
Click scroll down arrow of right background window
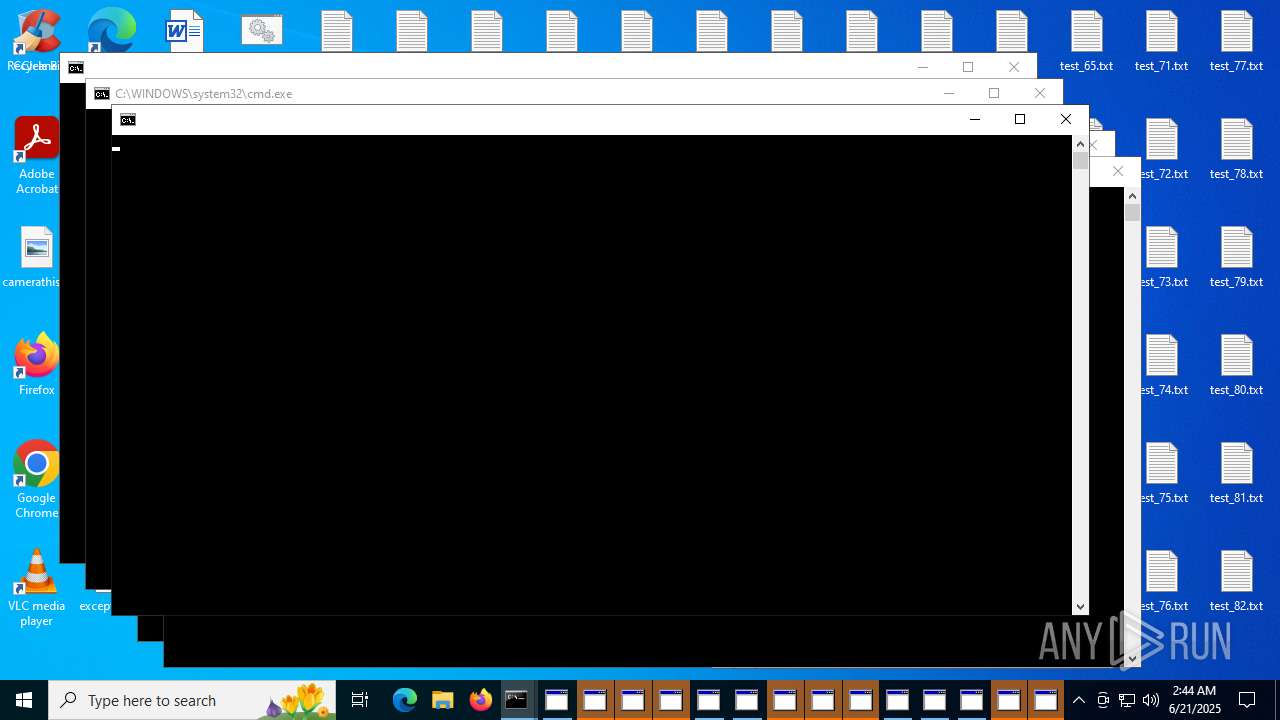pos(1132,659)
